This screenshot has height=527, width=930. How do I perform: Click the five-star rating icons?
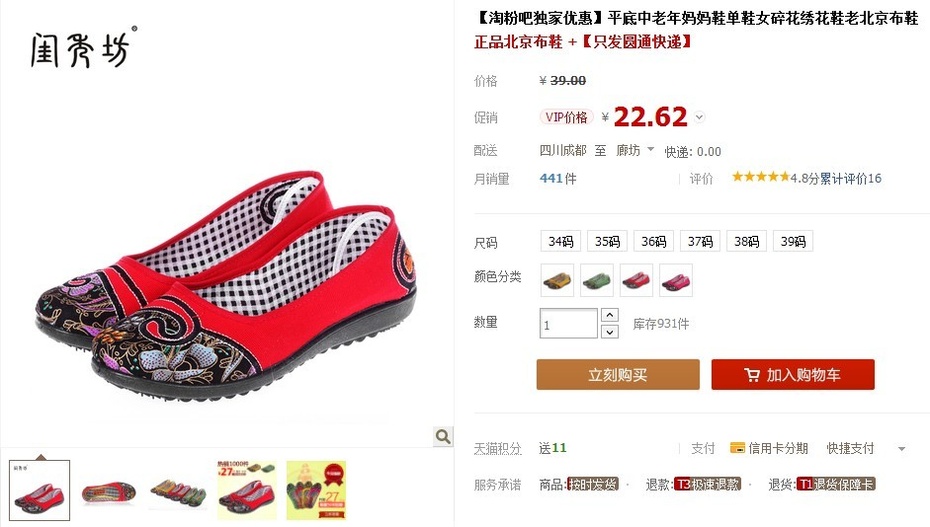click(760, 177)
